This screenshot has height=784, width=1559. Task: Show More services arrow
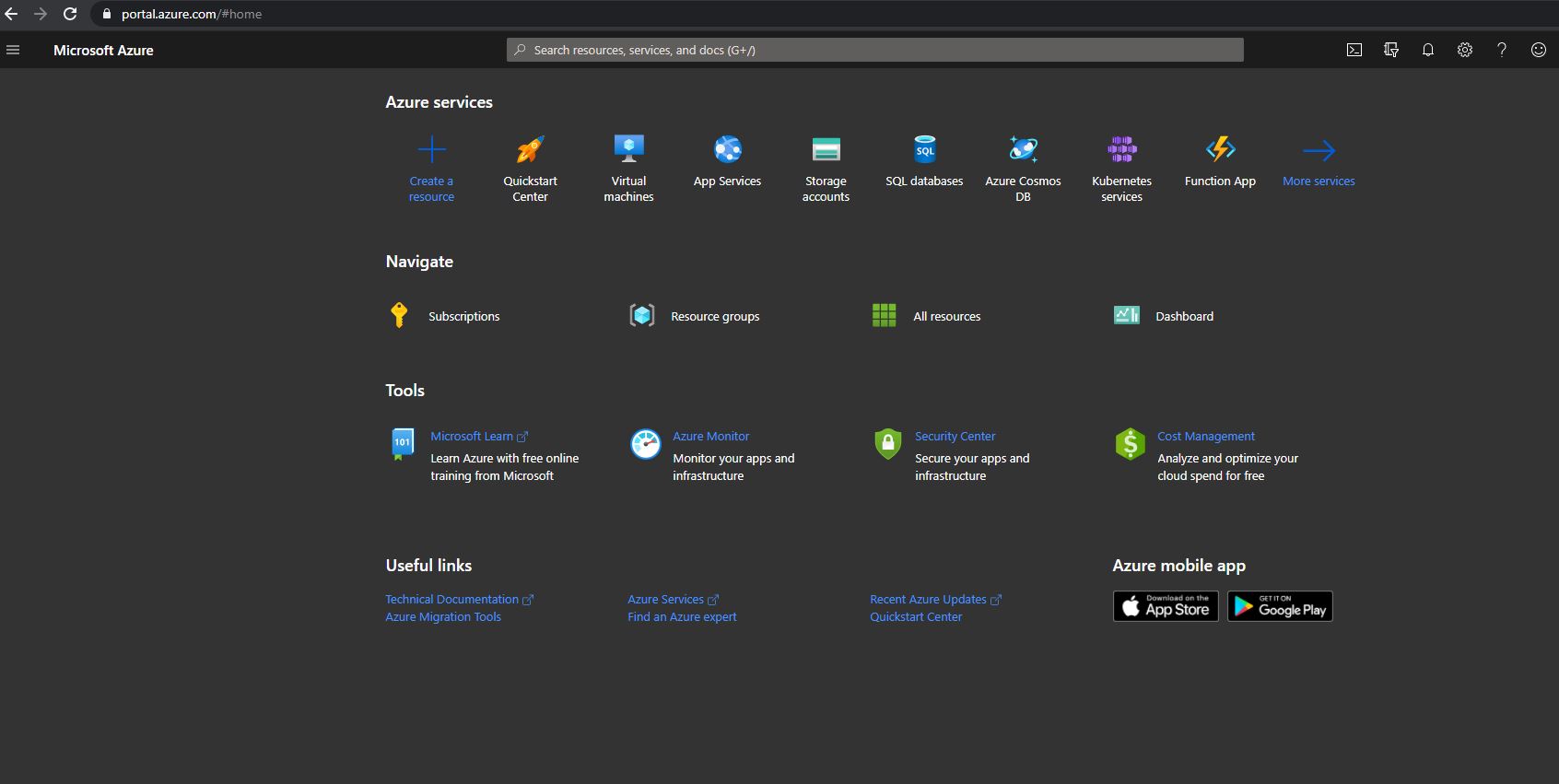click(1319, 150)
